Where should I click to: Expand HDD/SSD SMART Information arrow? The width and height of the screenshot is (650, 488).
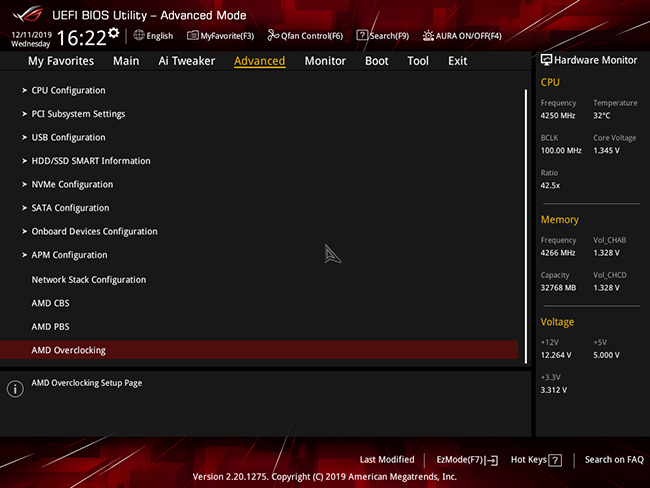click(24, 161)
